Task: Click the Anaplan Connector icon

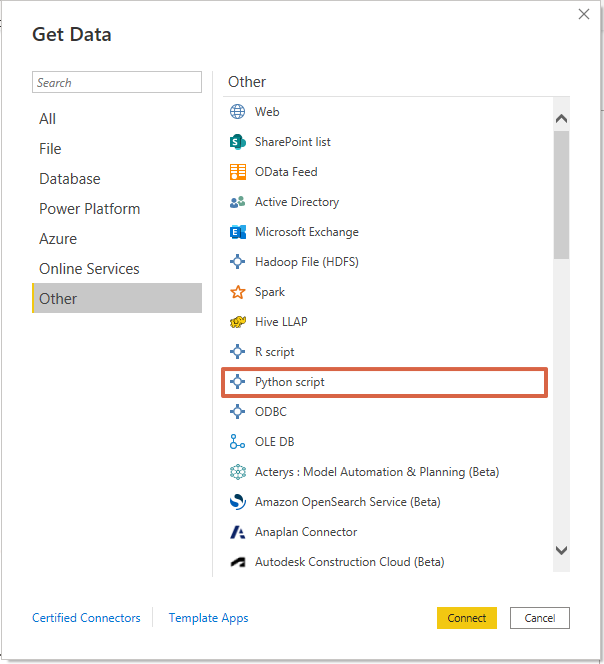Action: pyautogui.click(x=237, y=532)
